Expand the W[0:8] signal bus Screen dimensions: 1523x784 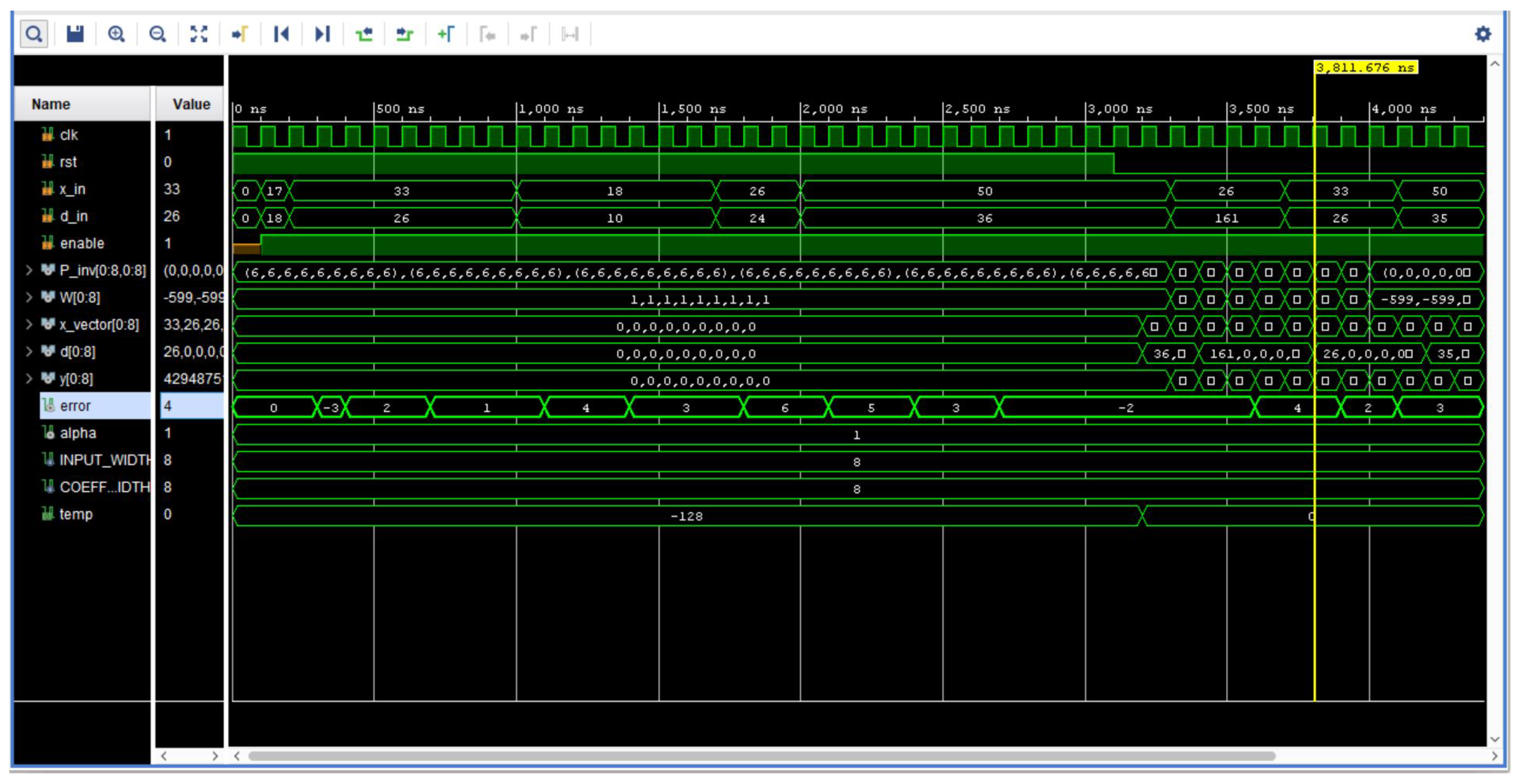coord(29,297)
